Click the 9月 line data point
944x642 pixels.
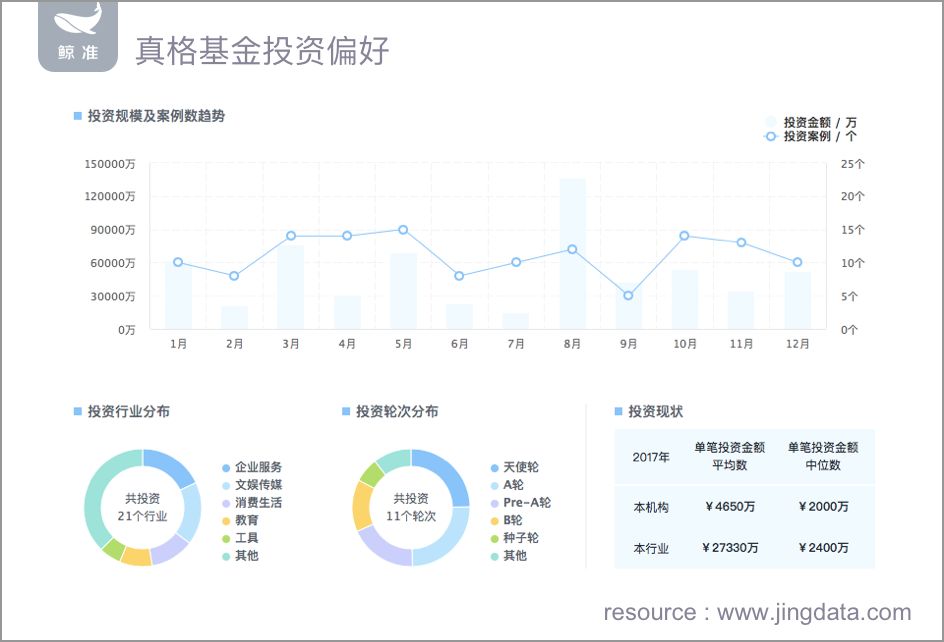(x=628, y=296)
